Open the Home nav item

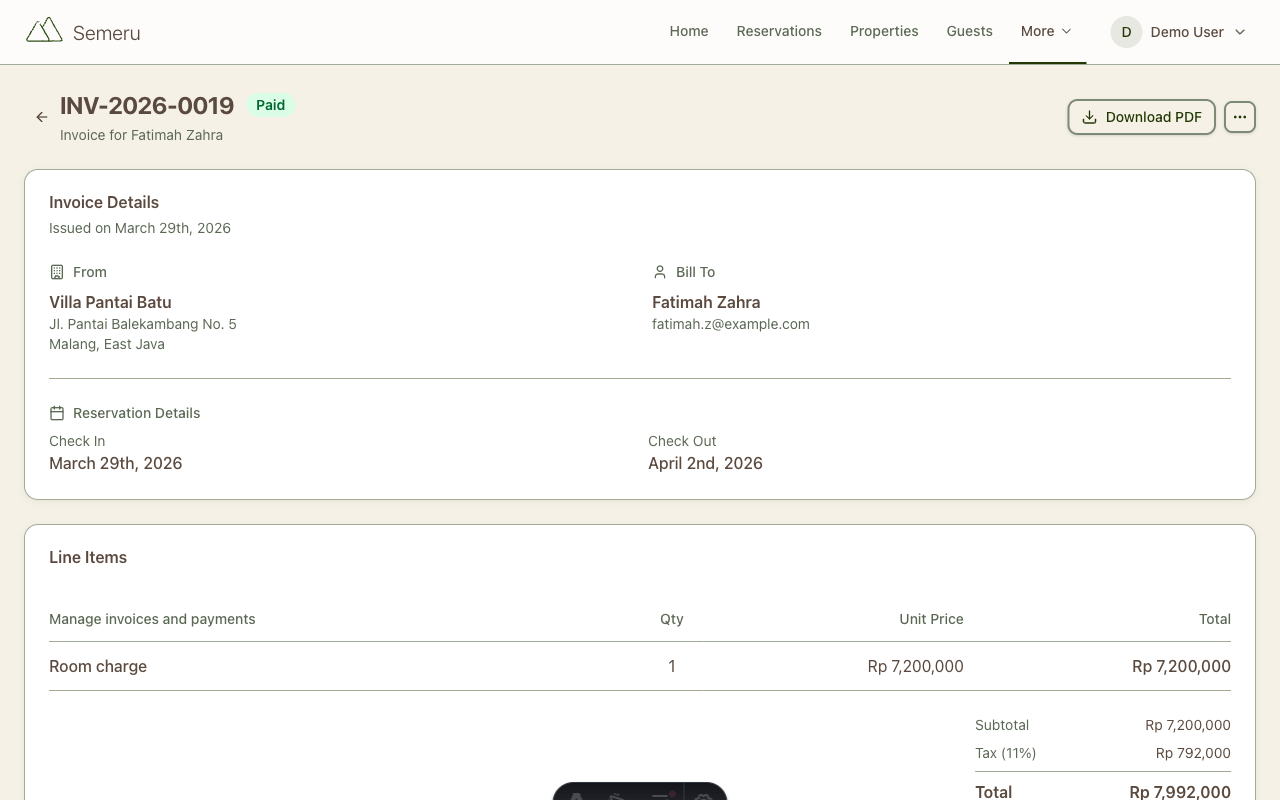coord(689,31)
